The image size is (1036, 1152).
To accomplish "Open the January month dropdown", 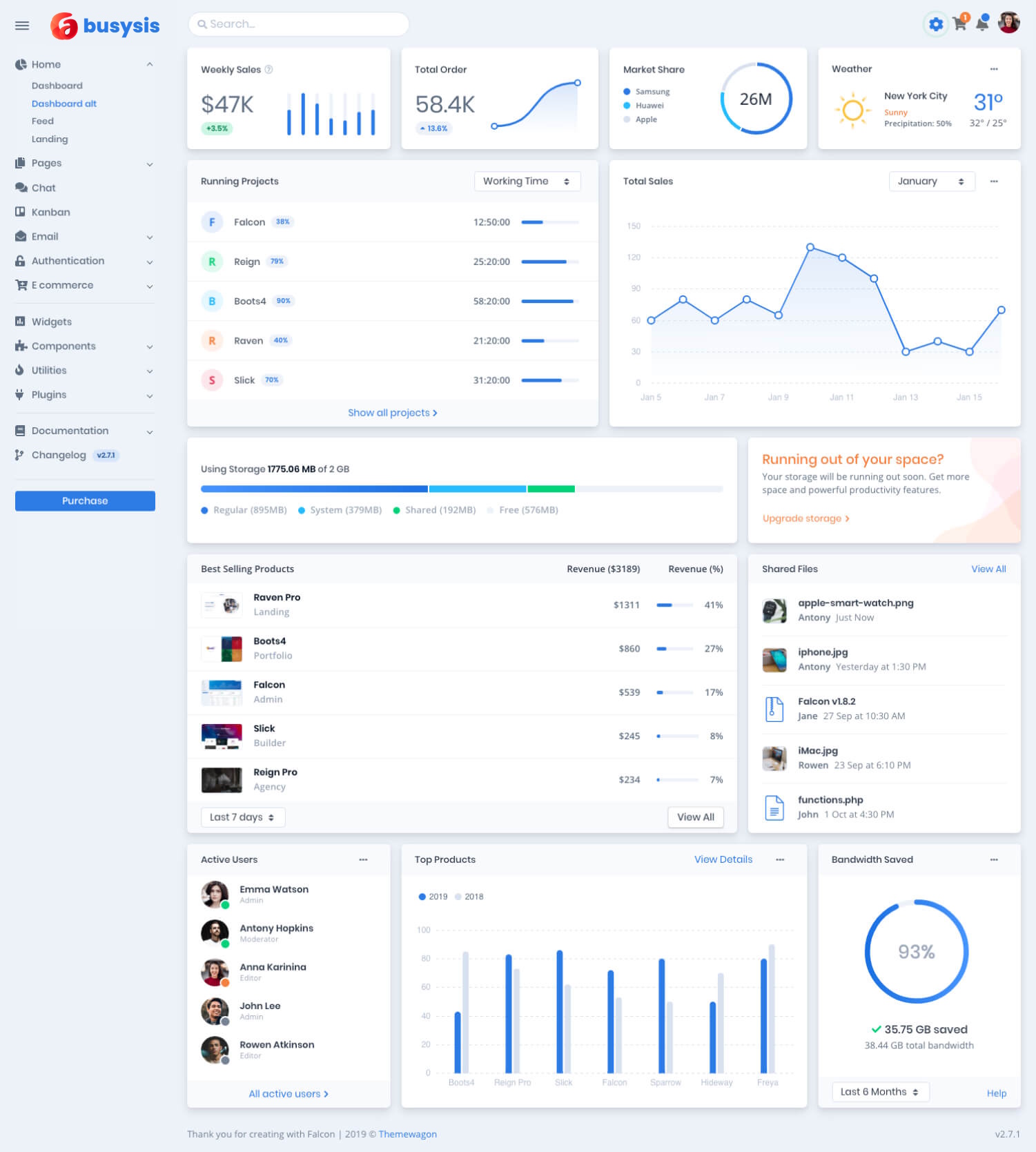I will click(931, 182).
